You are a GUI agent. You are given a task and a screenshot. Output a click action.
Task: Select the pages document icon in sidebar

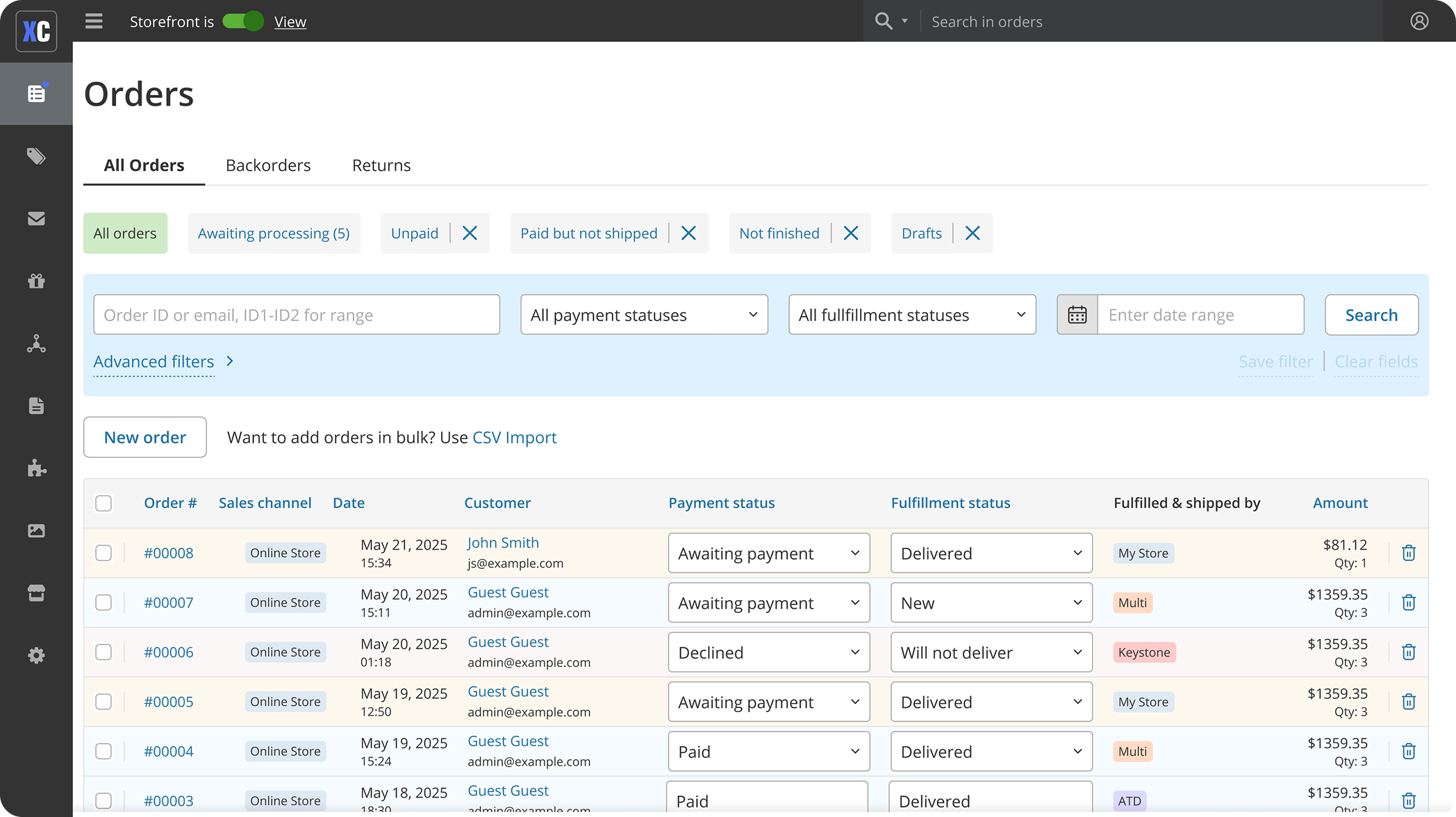coord(36,406)
